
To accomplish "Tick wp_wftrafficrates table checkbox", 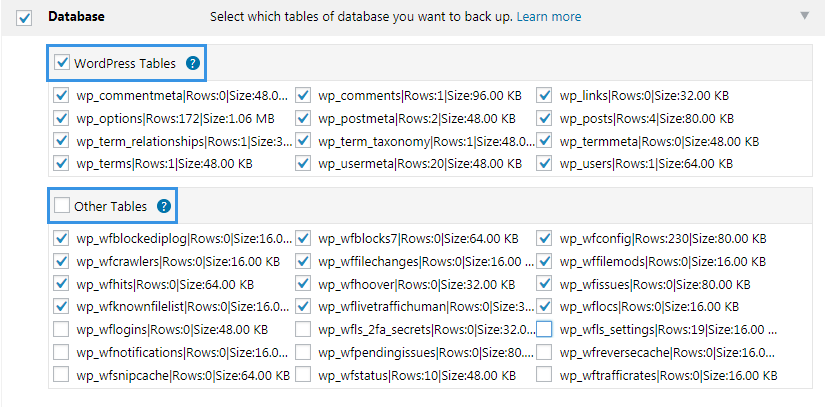I will coord(545,375).
